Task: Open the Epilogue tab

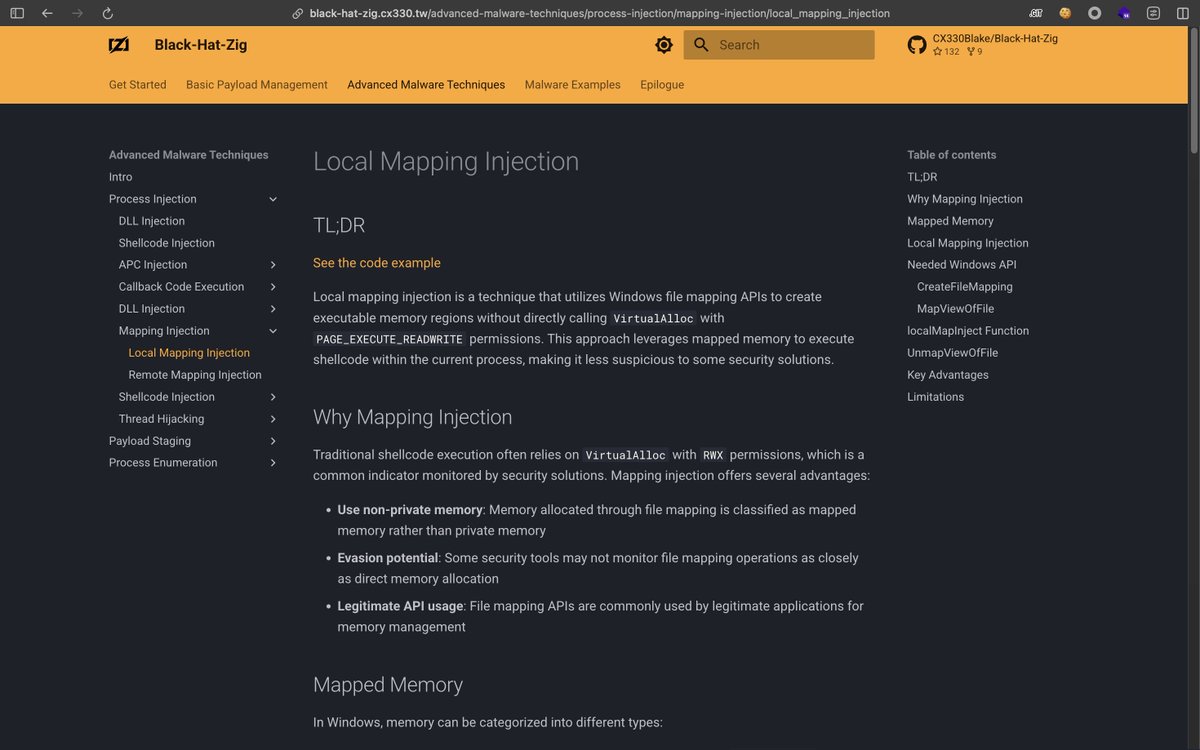Action: tap(662, 85)
